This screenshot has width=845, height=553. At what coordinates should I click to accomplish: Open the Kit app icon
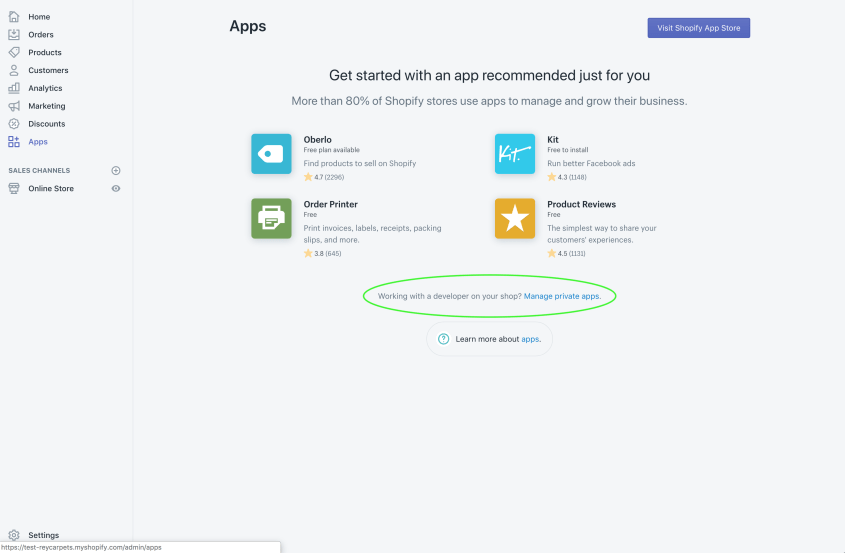(515, 154)
